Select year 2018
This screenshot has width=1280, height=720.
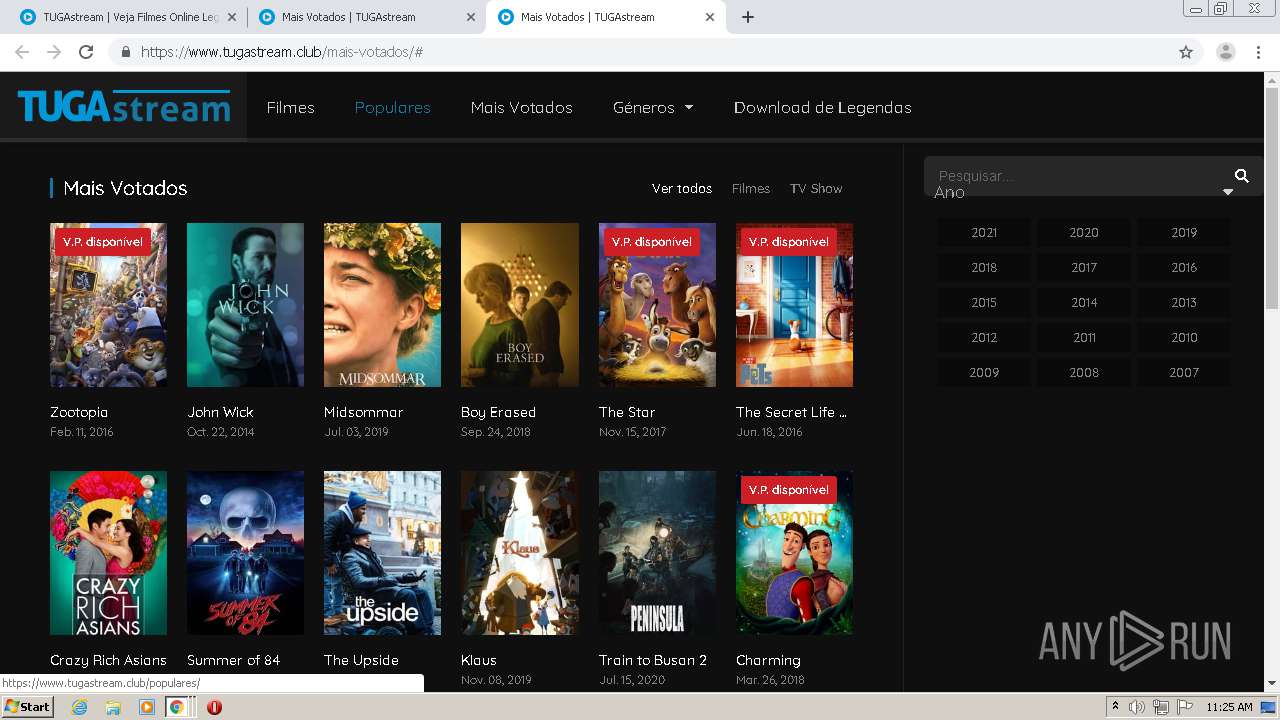point(984,267)
